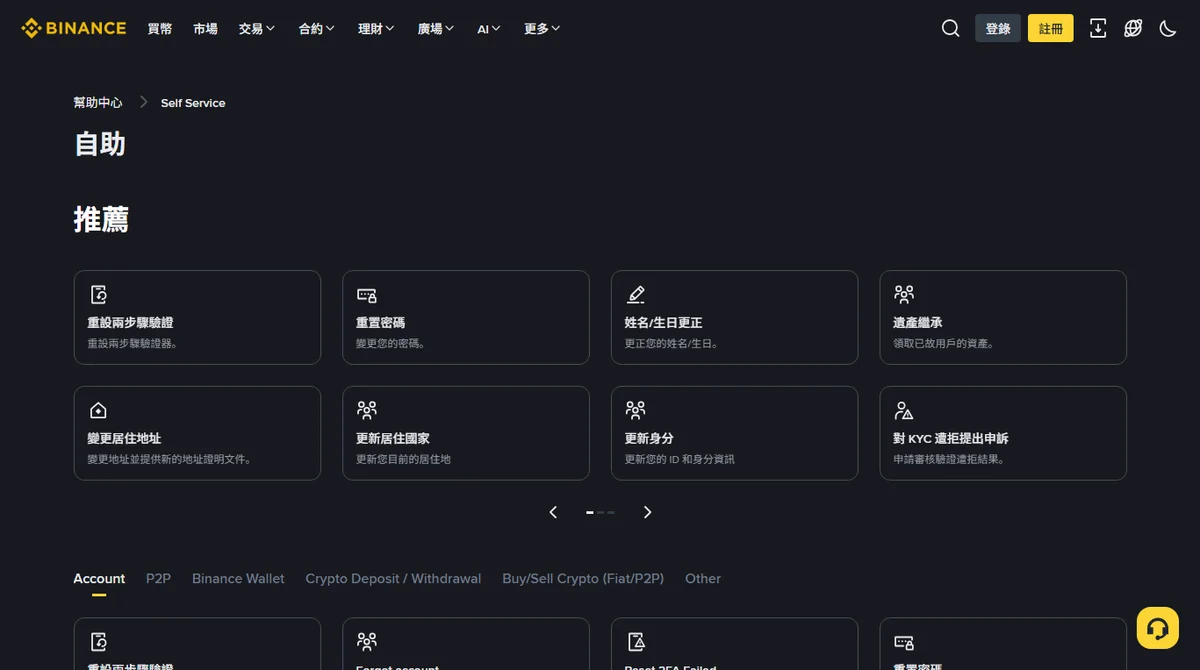The width and height of the screenshot is (1200, 670).
Task: Click the 重設兩步驟驗證 icon under 推薦
Action: pyautogui.click(x=98, y=294)
